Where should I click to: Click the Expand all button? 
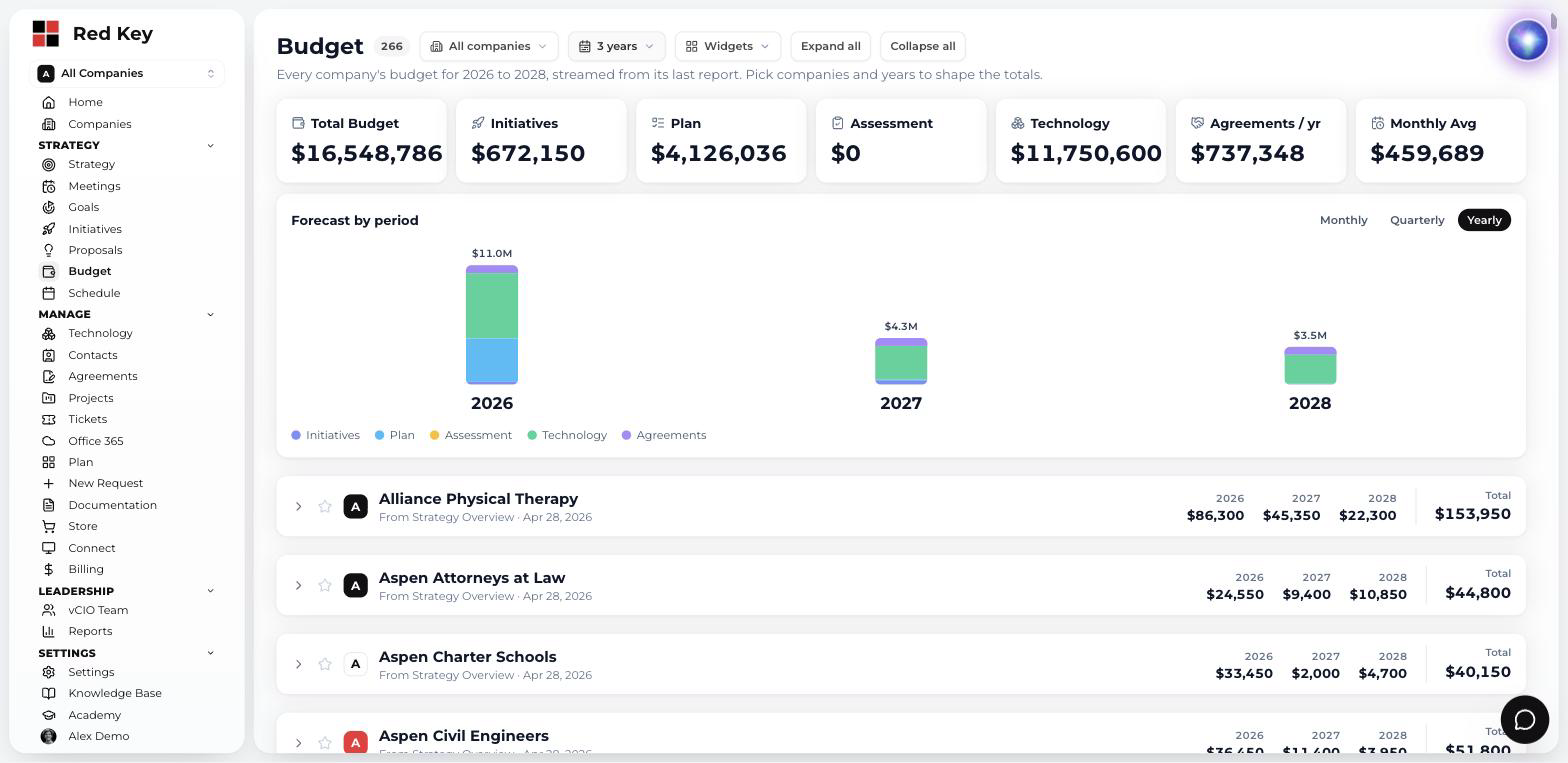click(830, 46)
